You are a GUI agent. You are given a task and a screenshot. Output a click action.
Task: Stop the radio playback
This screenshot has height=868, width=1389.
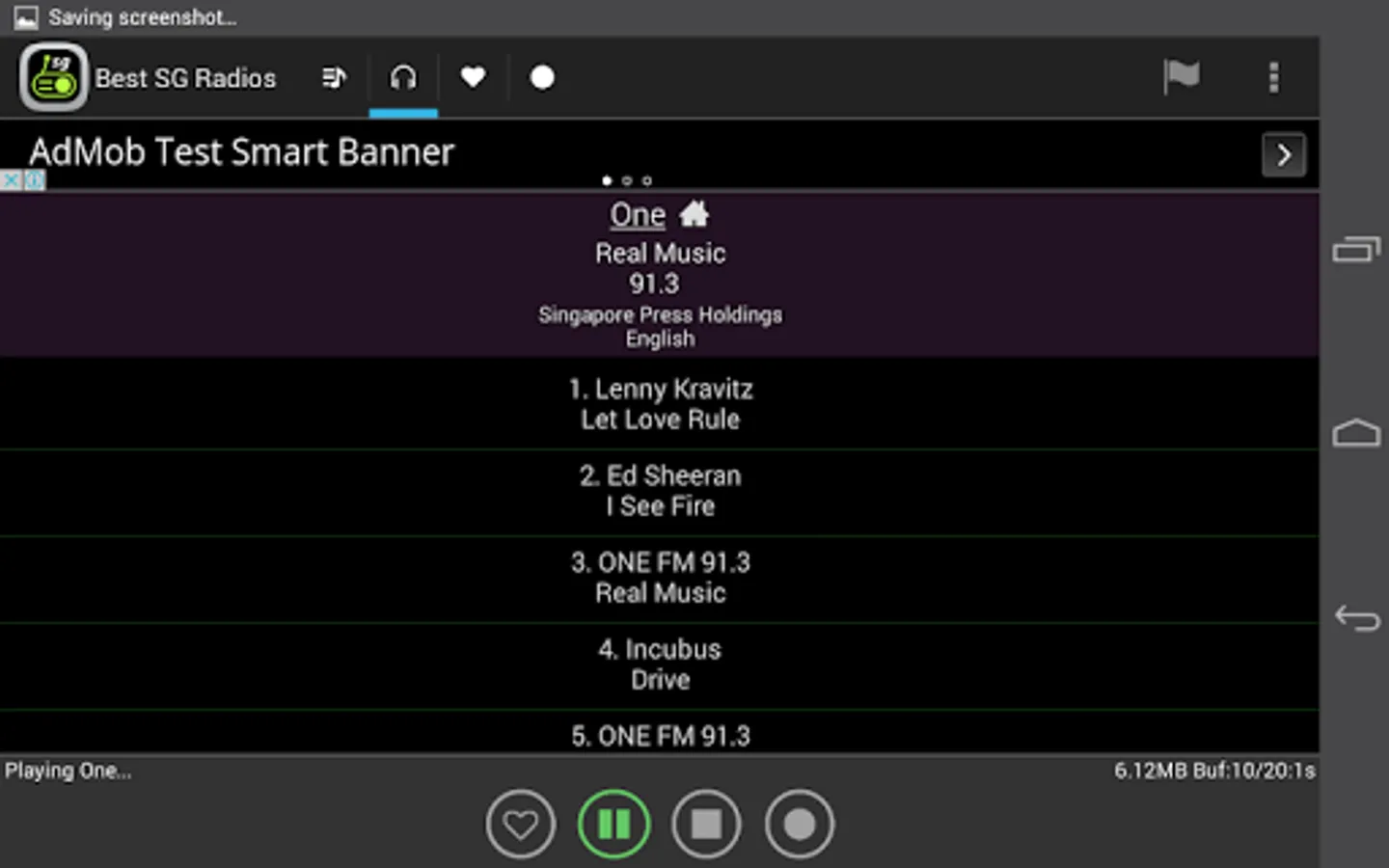[x=706, y=824]
